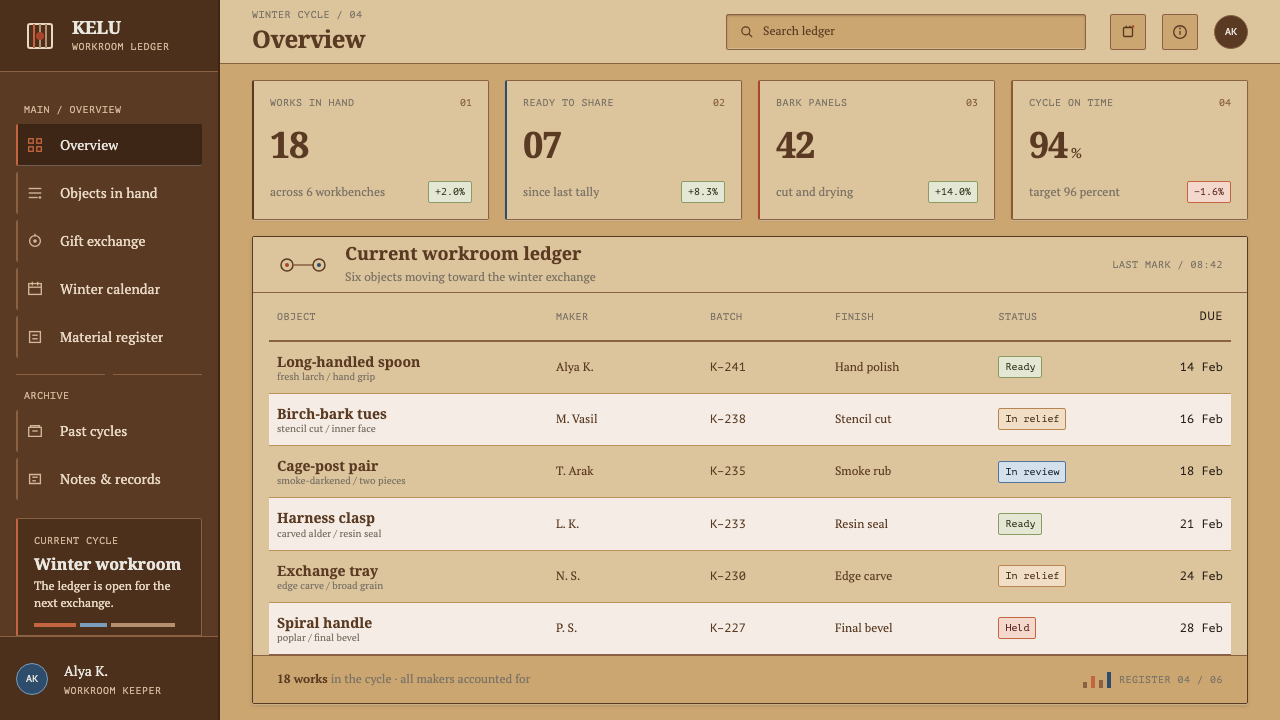Click the Search ledger field
The height and width of the screenshot is (720, 1280).
(x=906, y=32)
